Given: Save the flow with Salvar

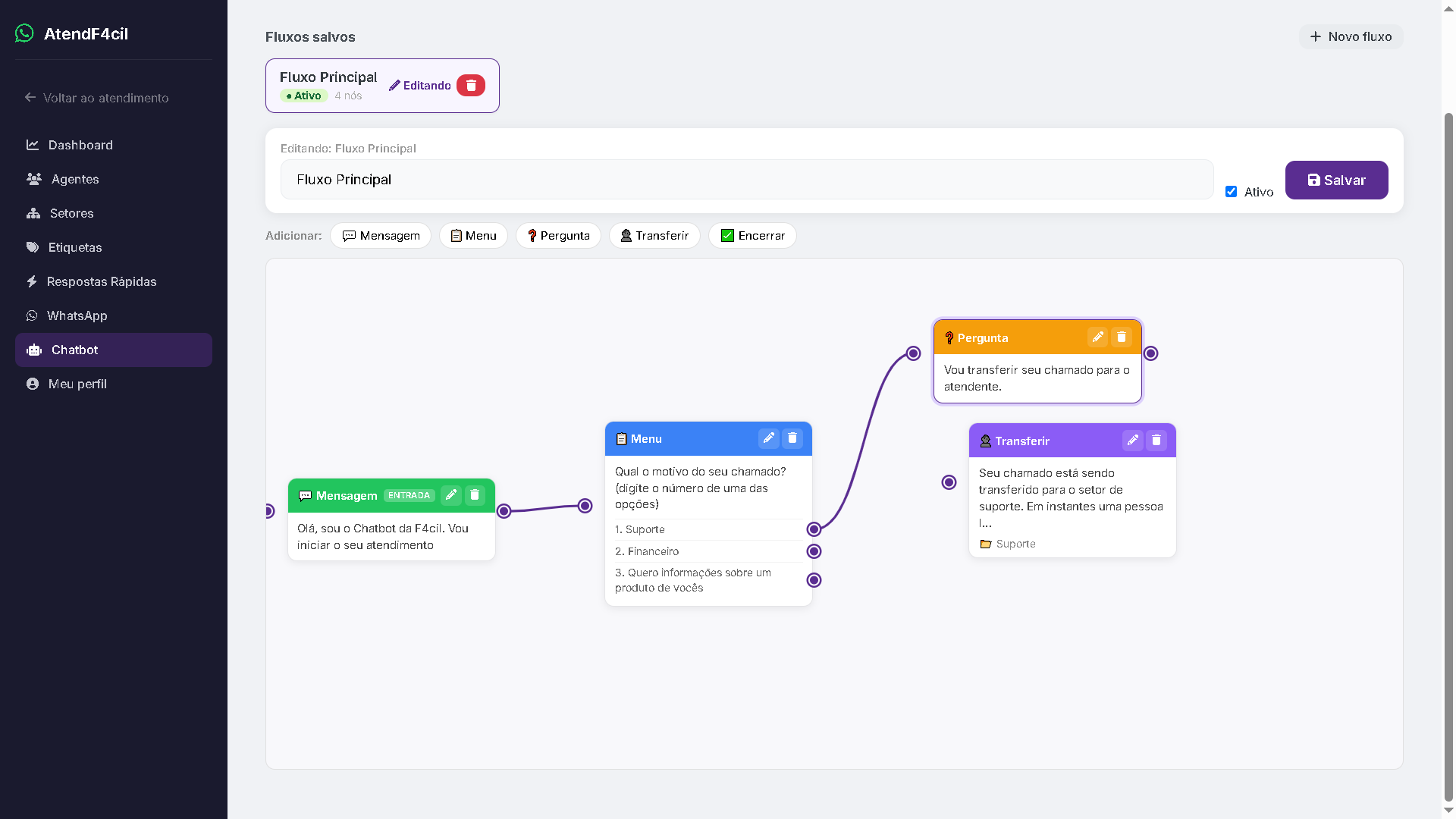Looking at the screenshot, I should [1336, 180].
